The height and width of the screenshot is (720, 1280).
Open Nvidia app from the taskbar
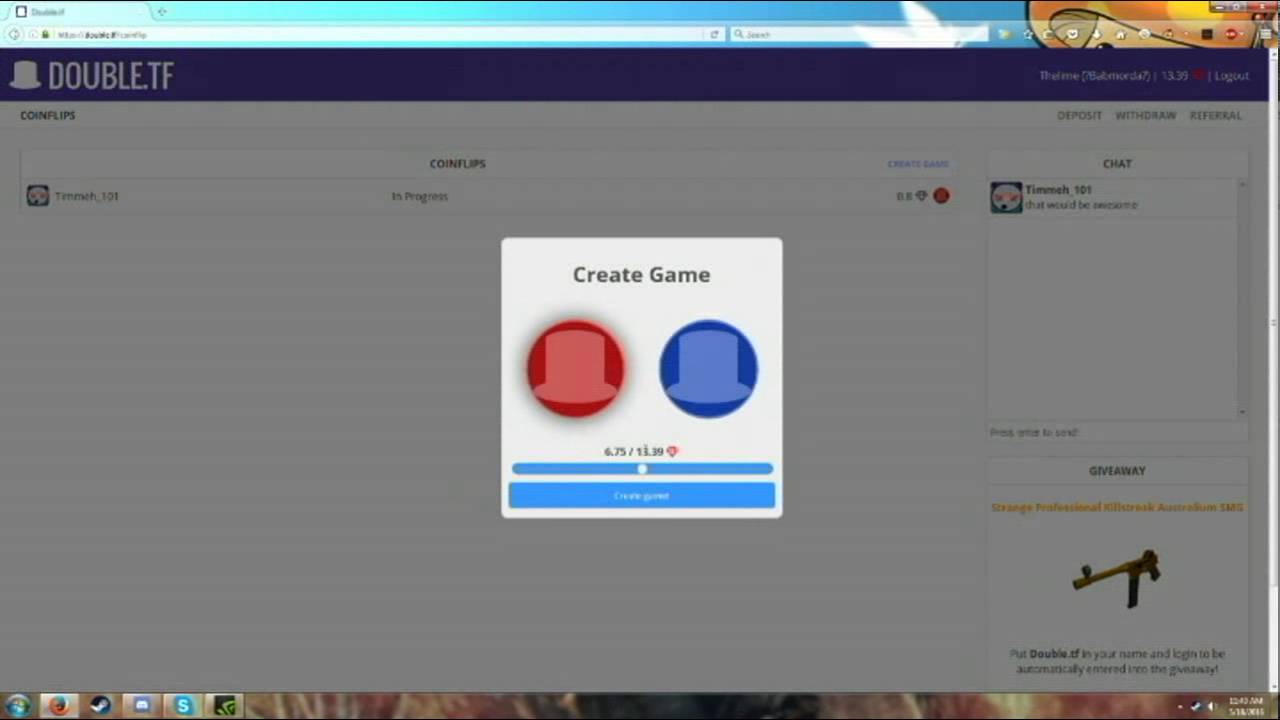226,705
